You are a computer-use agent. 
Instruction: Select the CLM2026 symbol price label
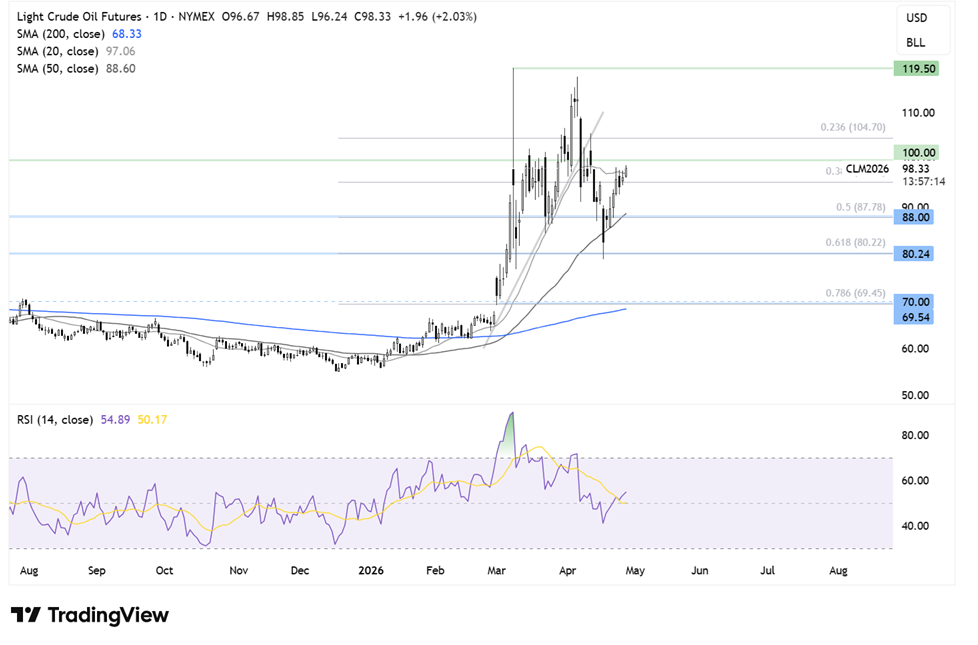pos(868,170)
